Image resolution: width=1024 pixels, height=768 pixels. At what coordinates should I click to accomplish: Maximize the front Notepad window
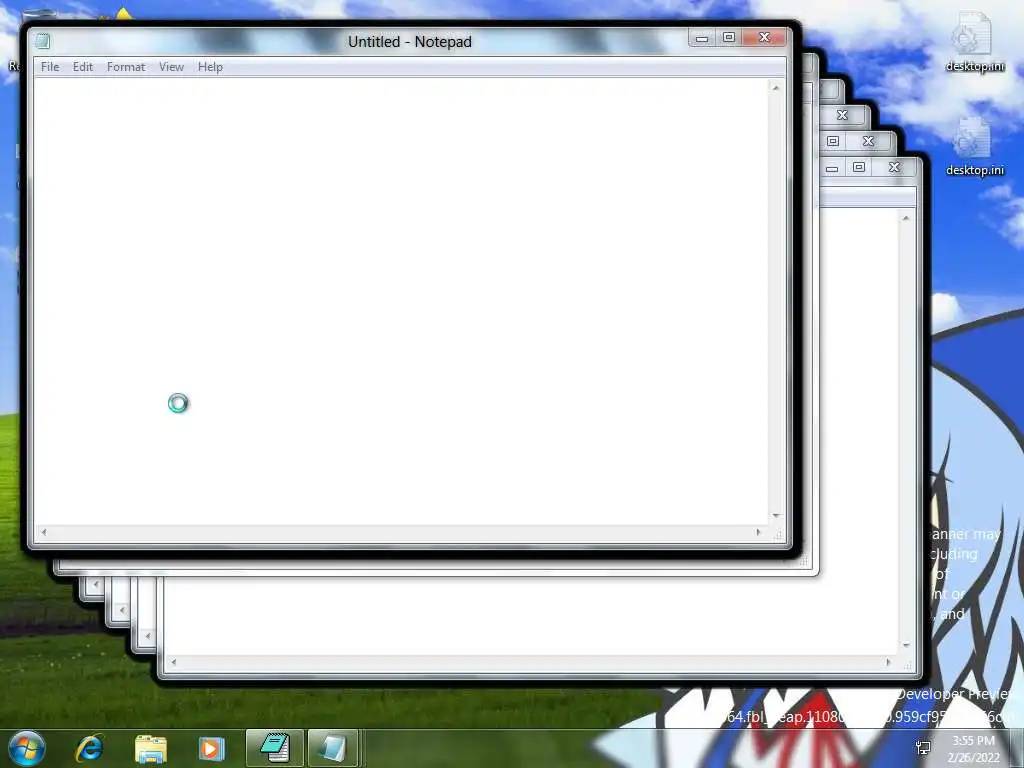point(729,38)
